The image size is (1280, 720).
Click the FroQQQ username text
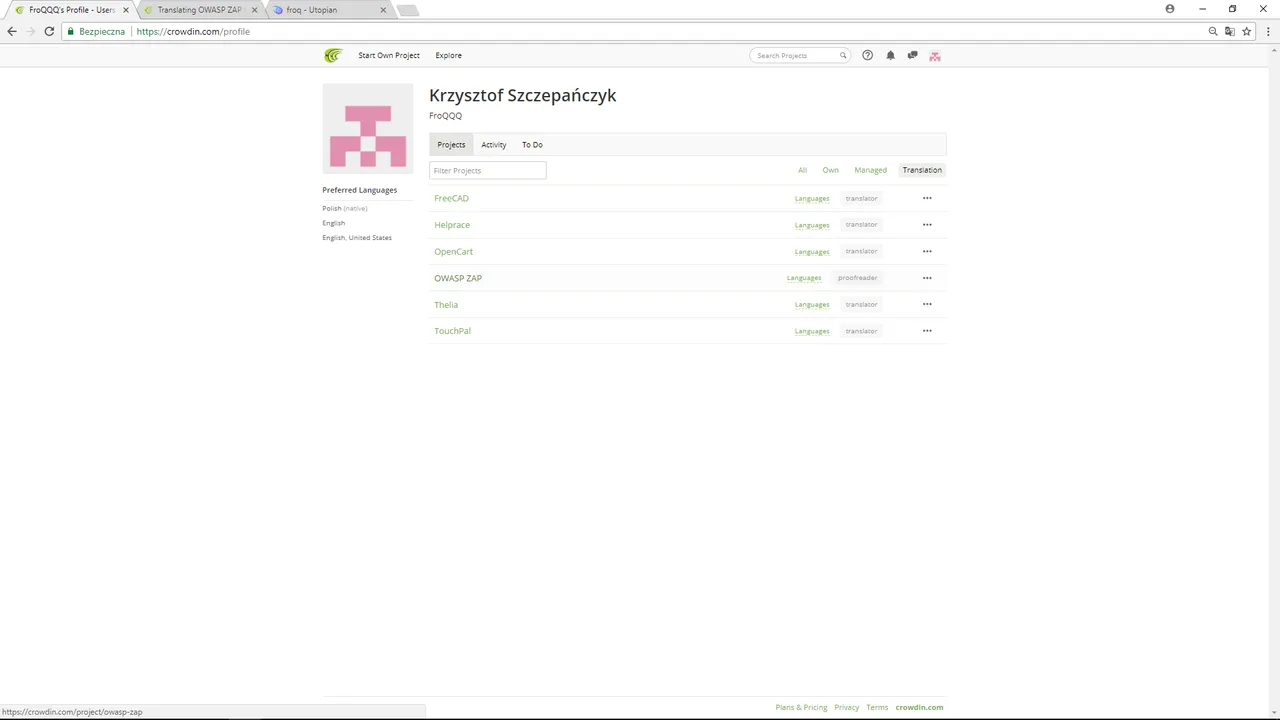(x=446, y=116)
